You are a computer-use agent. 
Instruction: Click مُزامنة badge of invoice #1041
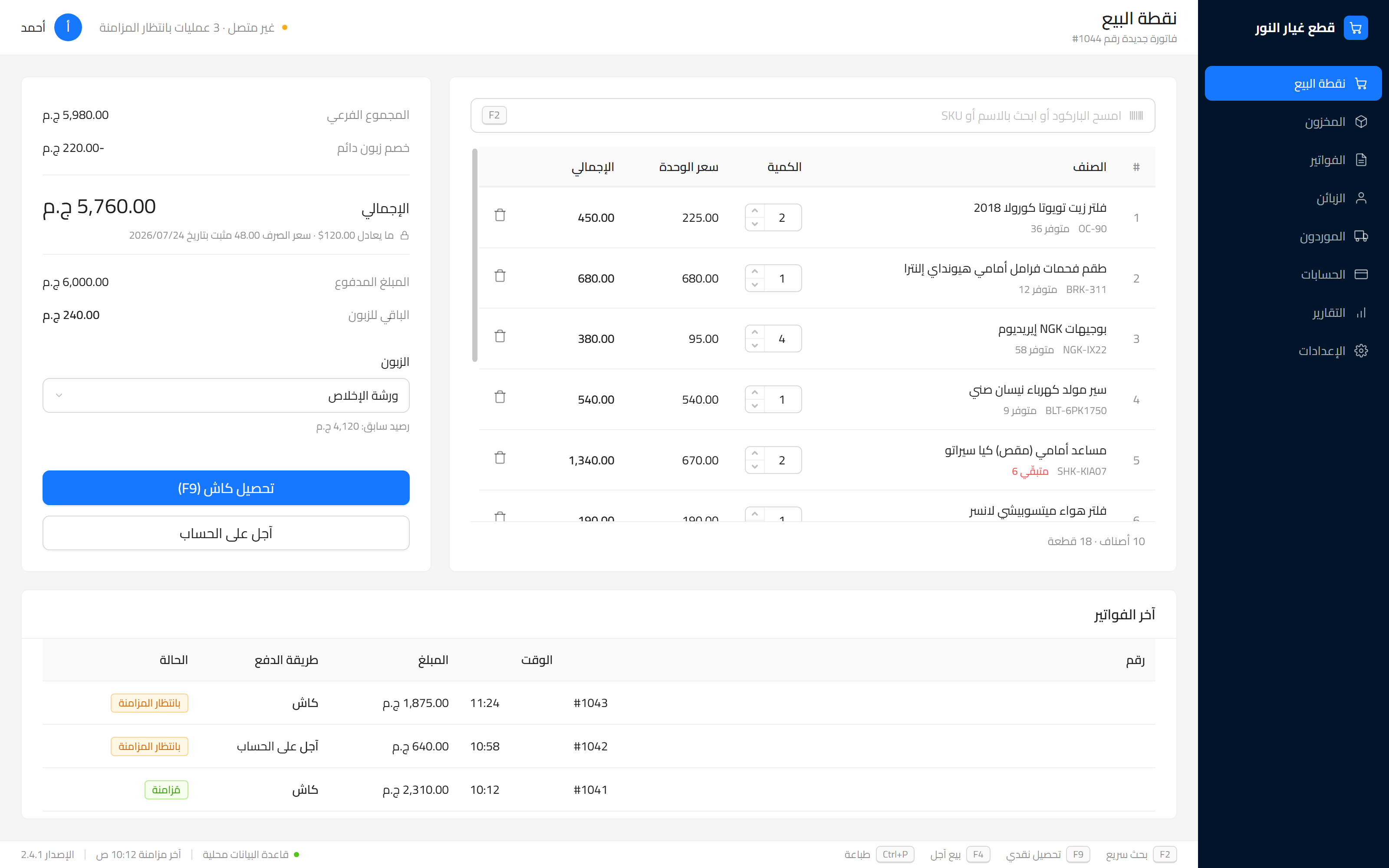[x=166, y=790]
